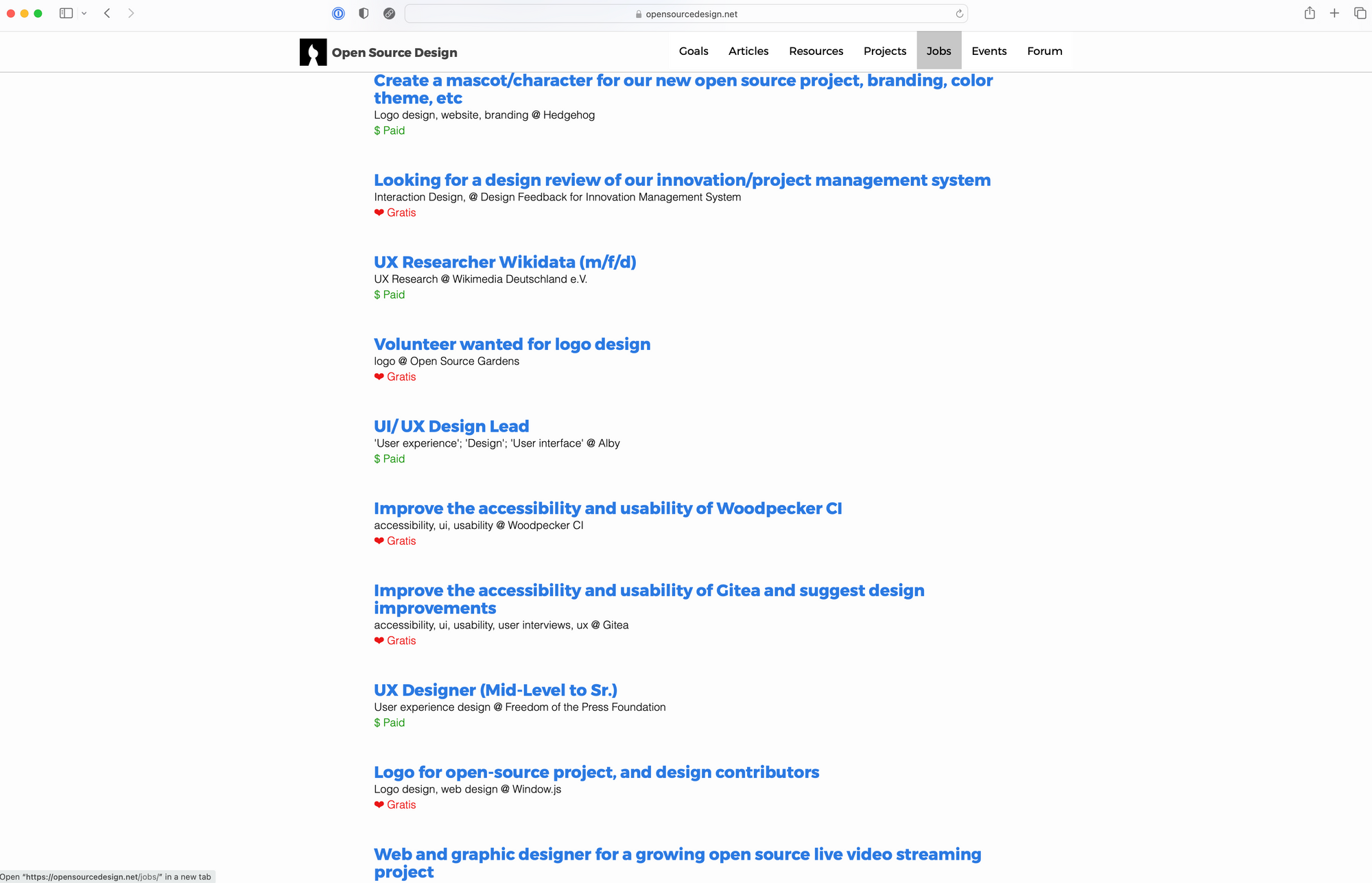Screen dimensions: 1372x883
Task: Click the Open Source Design logo icon
Action: [x=313, y=52]
